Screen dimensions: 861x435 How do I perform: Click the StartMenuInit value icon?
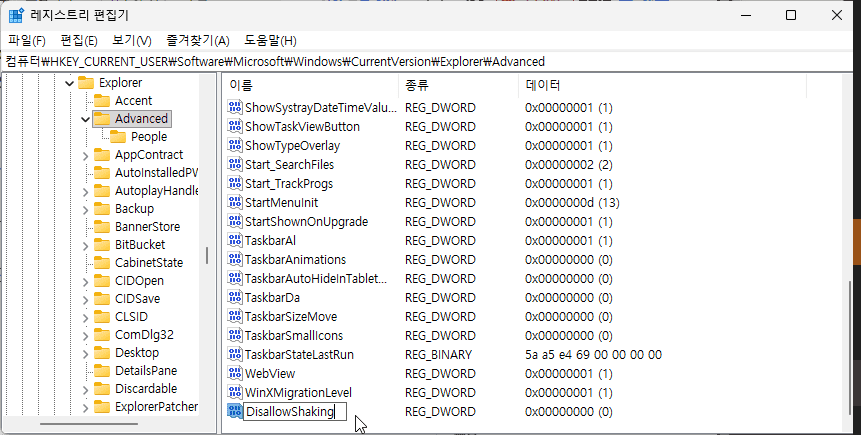tap(235, 202)
